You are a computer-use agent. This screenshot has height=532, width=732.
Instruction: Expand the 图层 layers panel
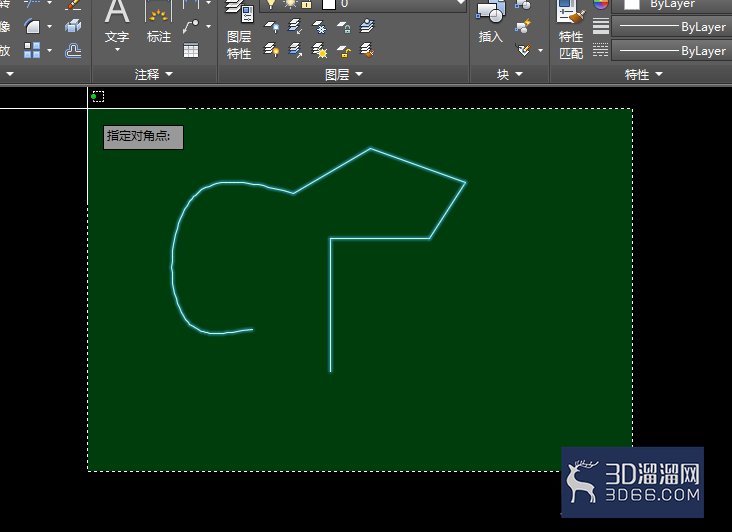(344, 74)
